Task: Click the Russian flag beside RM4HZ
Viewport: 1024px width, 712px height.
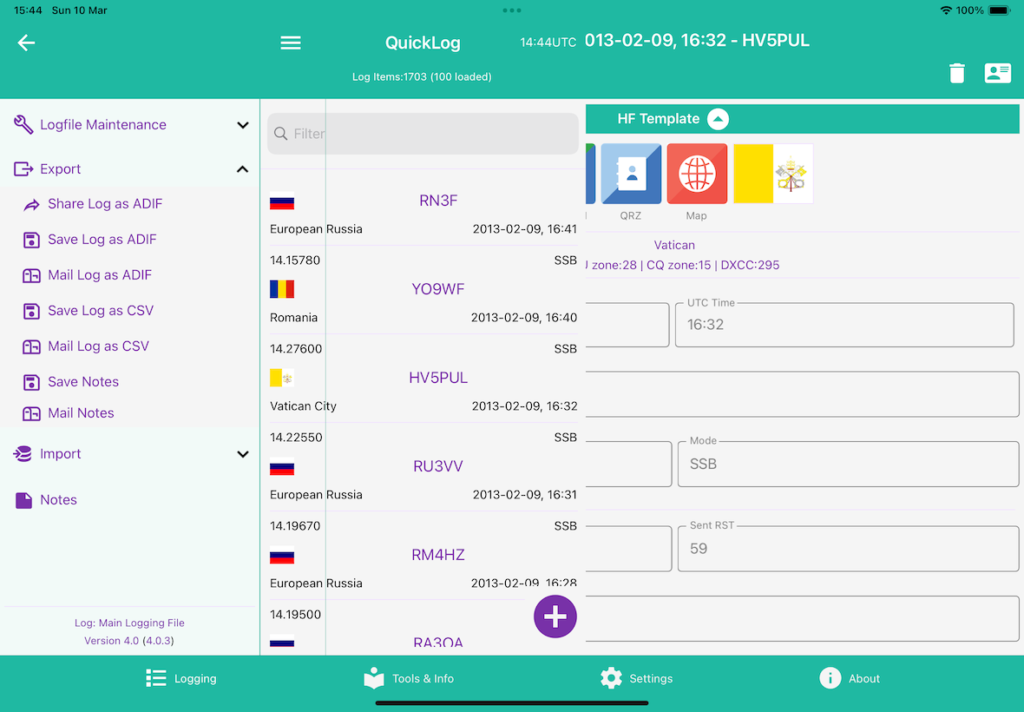Action: [282, 557]
